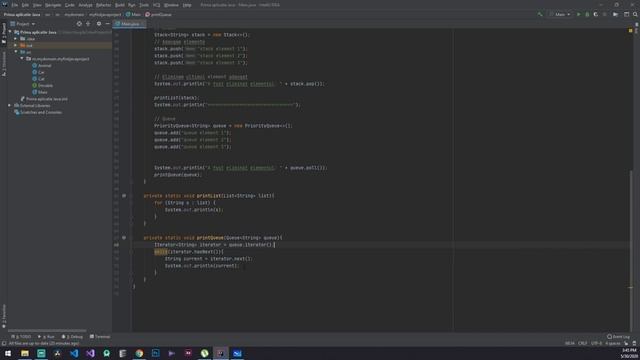This screenshot has width=640, height=360.
Task: Start debugging with the bug icon
Action: click(587, 14)
